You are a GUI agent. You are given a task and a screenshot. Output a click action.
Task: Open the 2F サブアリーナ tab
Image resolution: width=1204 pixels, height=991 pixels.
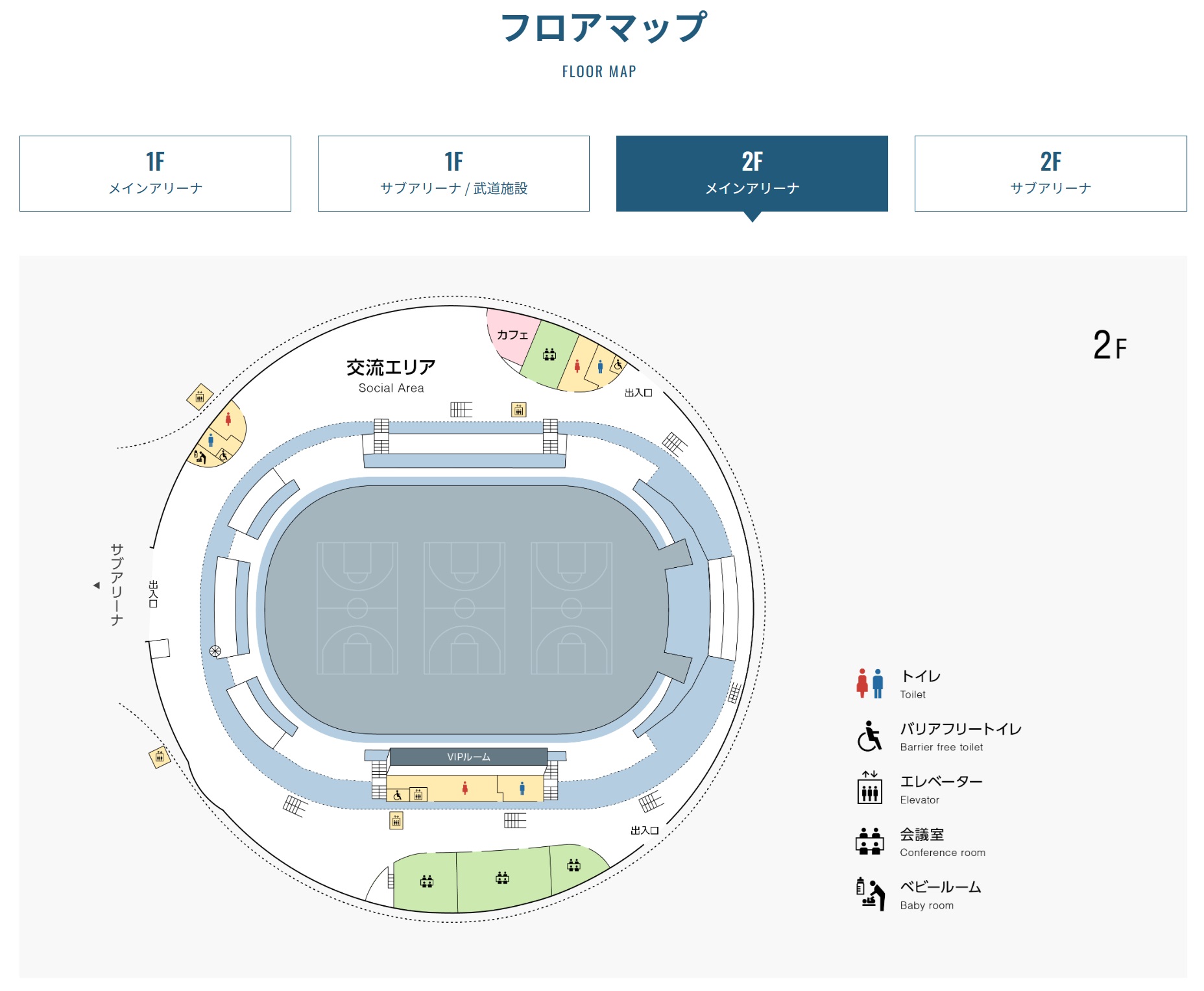pyautogui.click(x=1050, y=173)
